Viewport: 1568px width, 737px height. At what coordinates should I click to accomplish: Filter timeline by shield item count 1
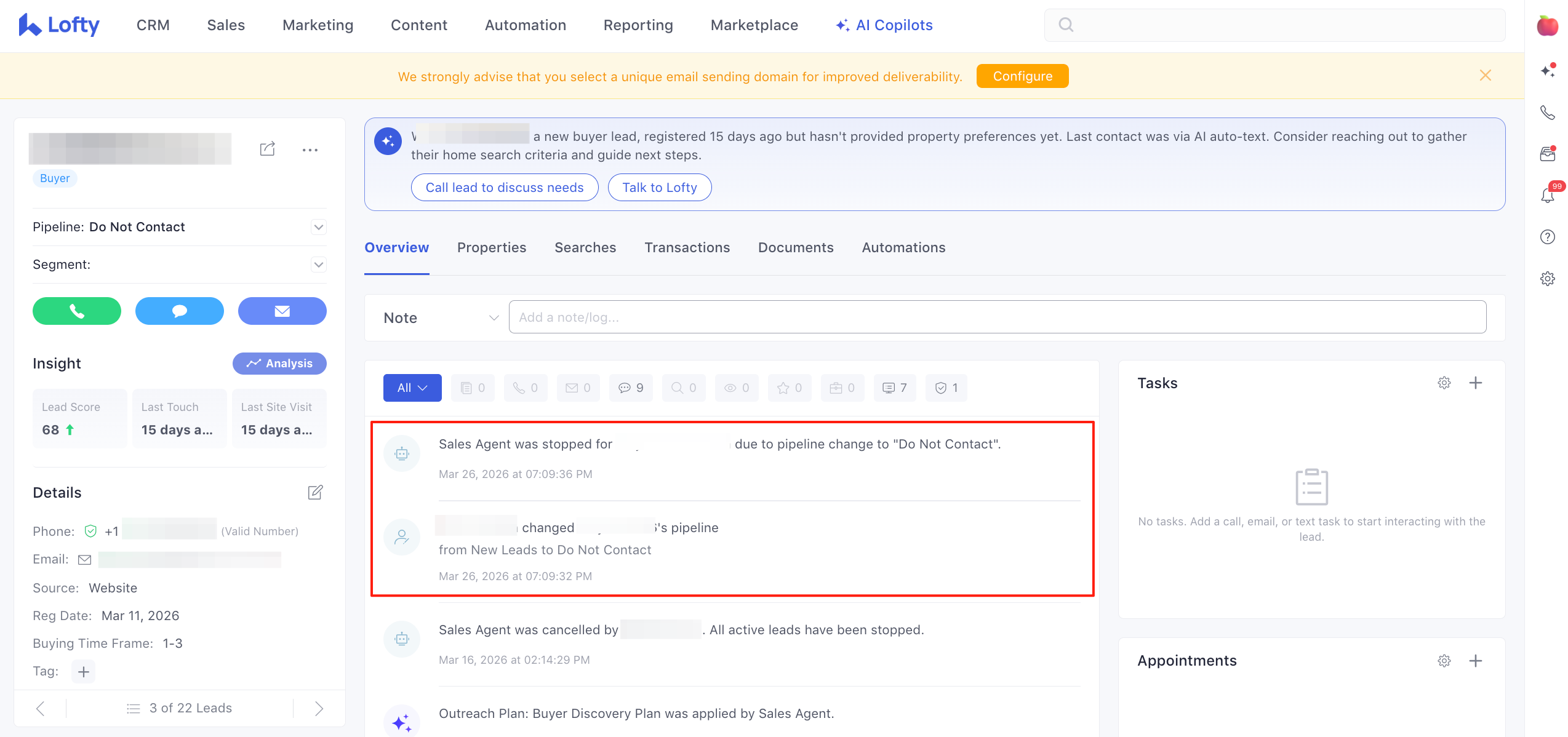click(x=946, y=388)
